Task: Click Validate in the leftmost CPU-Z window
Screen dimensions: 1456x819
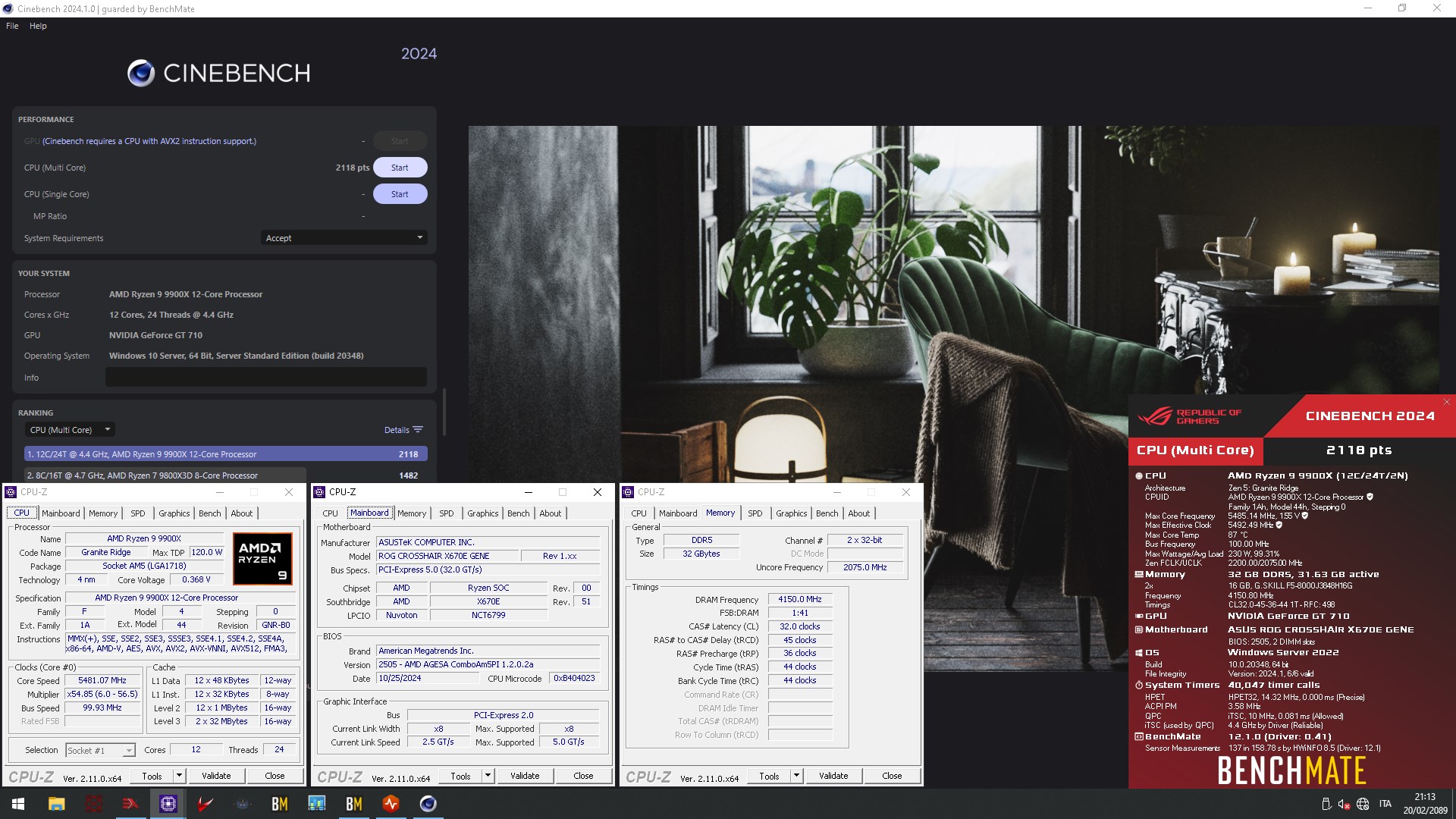Action: 216,776
